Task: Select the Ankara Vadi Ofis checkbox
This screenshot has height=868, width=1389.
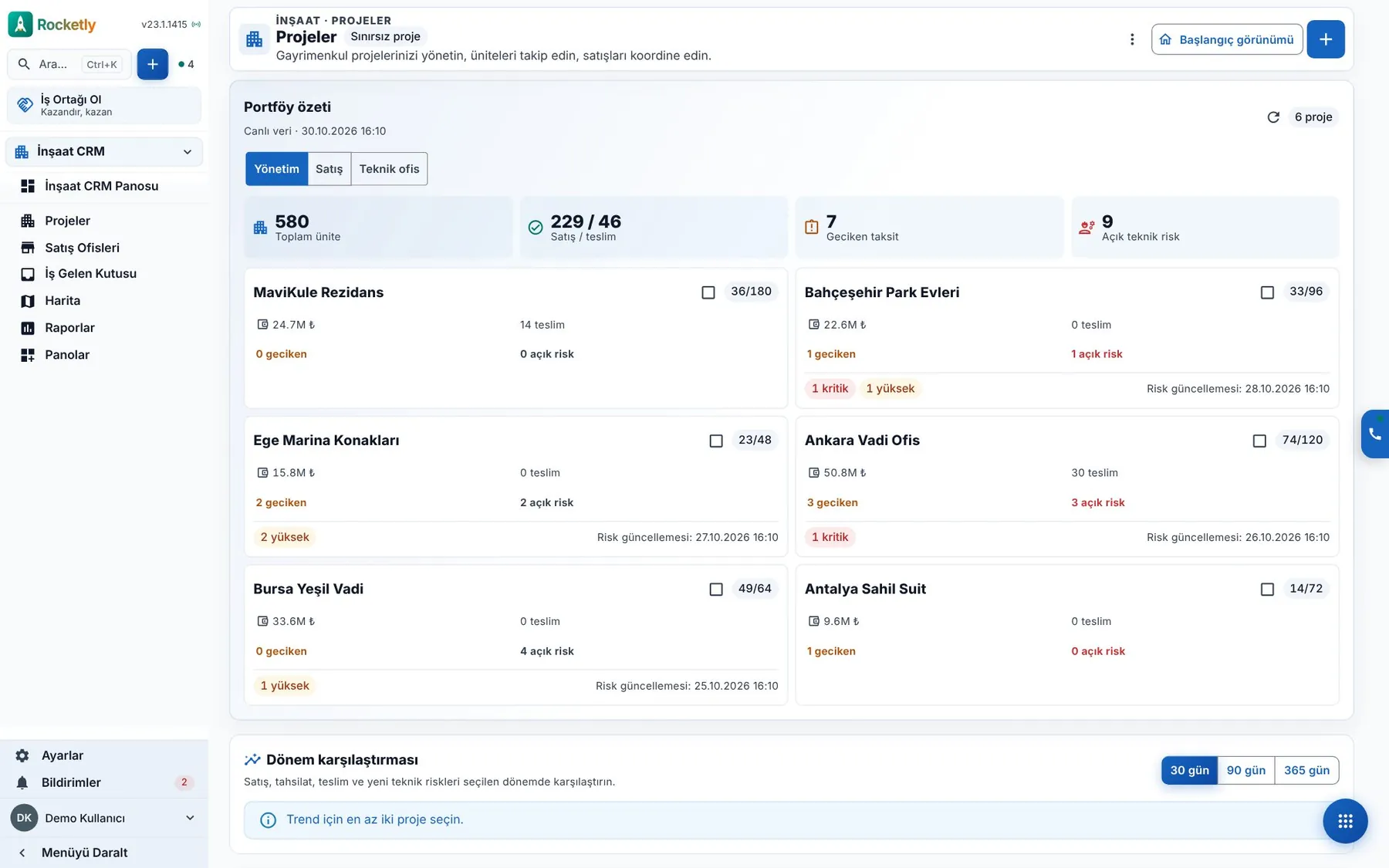Action: (1259, 441)
